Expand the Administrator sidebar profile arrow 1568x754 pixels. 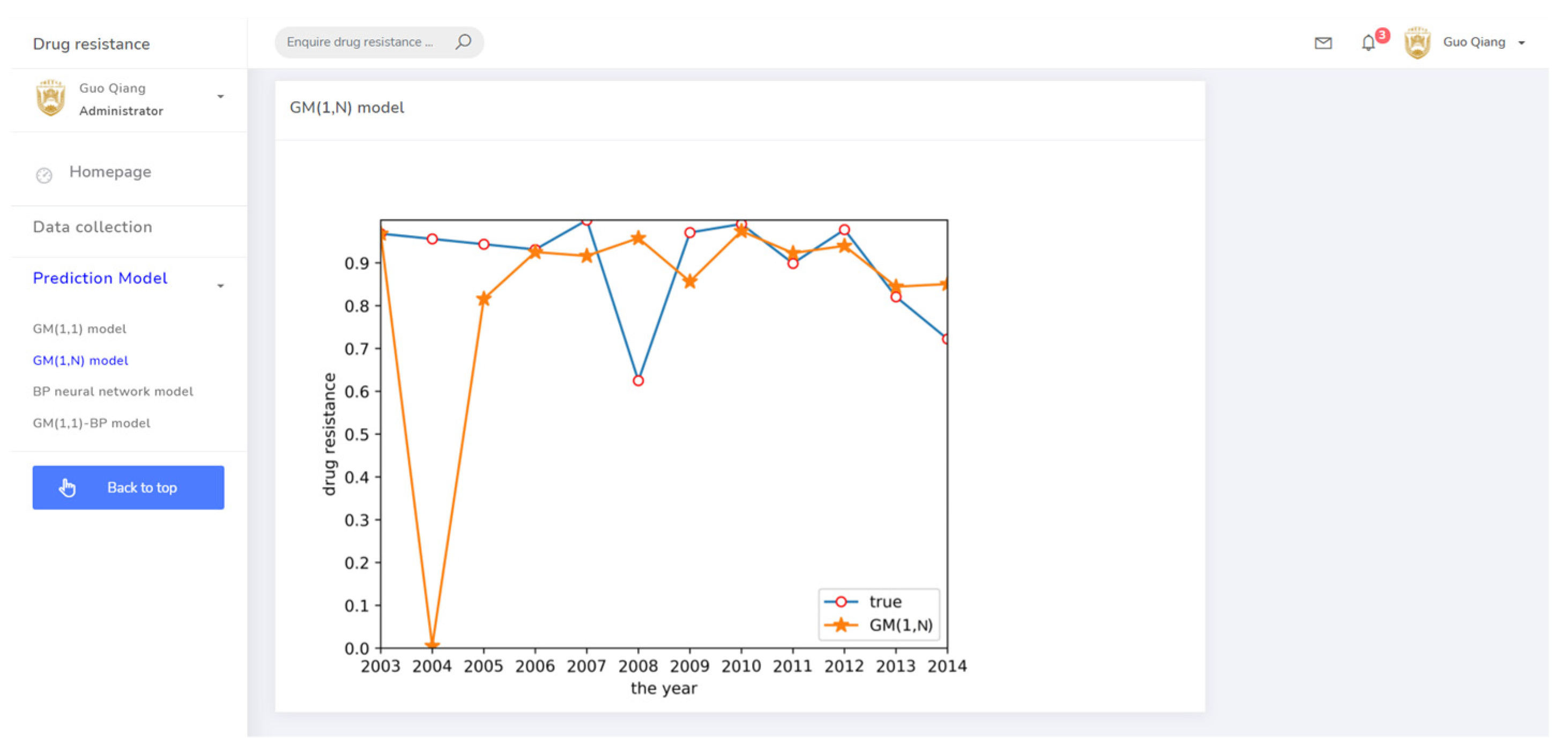(220, 97)
